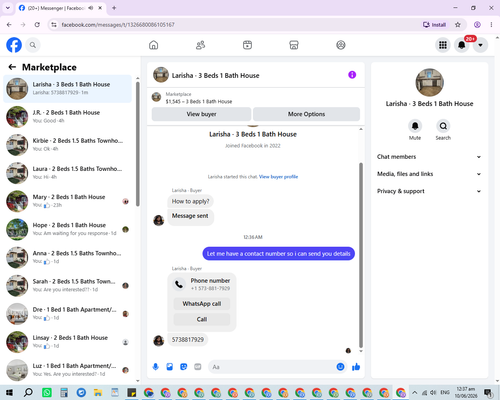This screenshot has width=500, height=400.
Task: Open the Hope 2 Beds 1 Bath House chat
Action: pos(67,229)
